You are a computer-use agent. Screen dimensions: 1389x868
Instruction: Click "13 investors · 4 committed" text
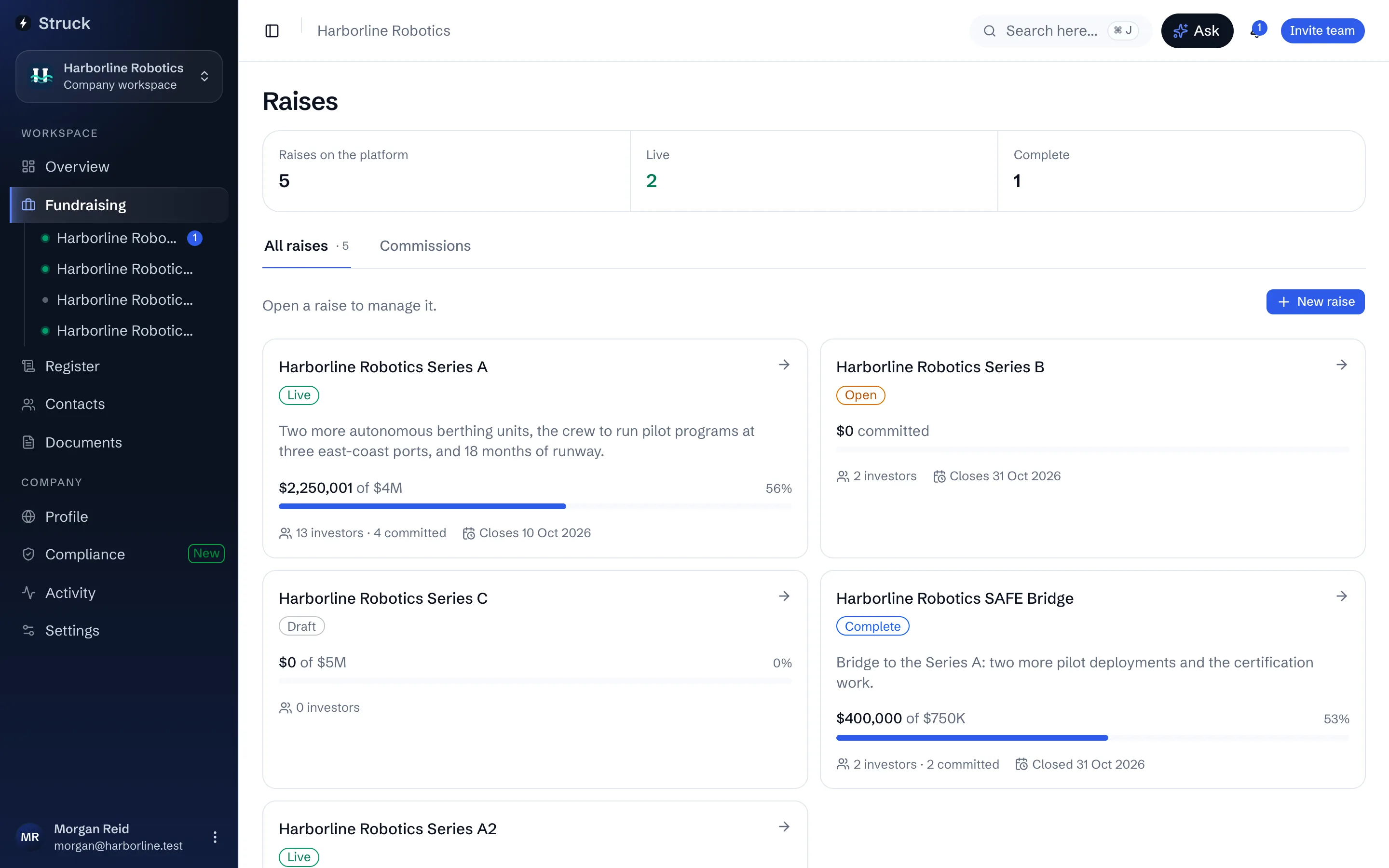tap(371, 533)
